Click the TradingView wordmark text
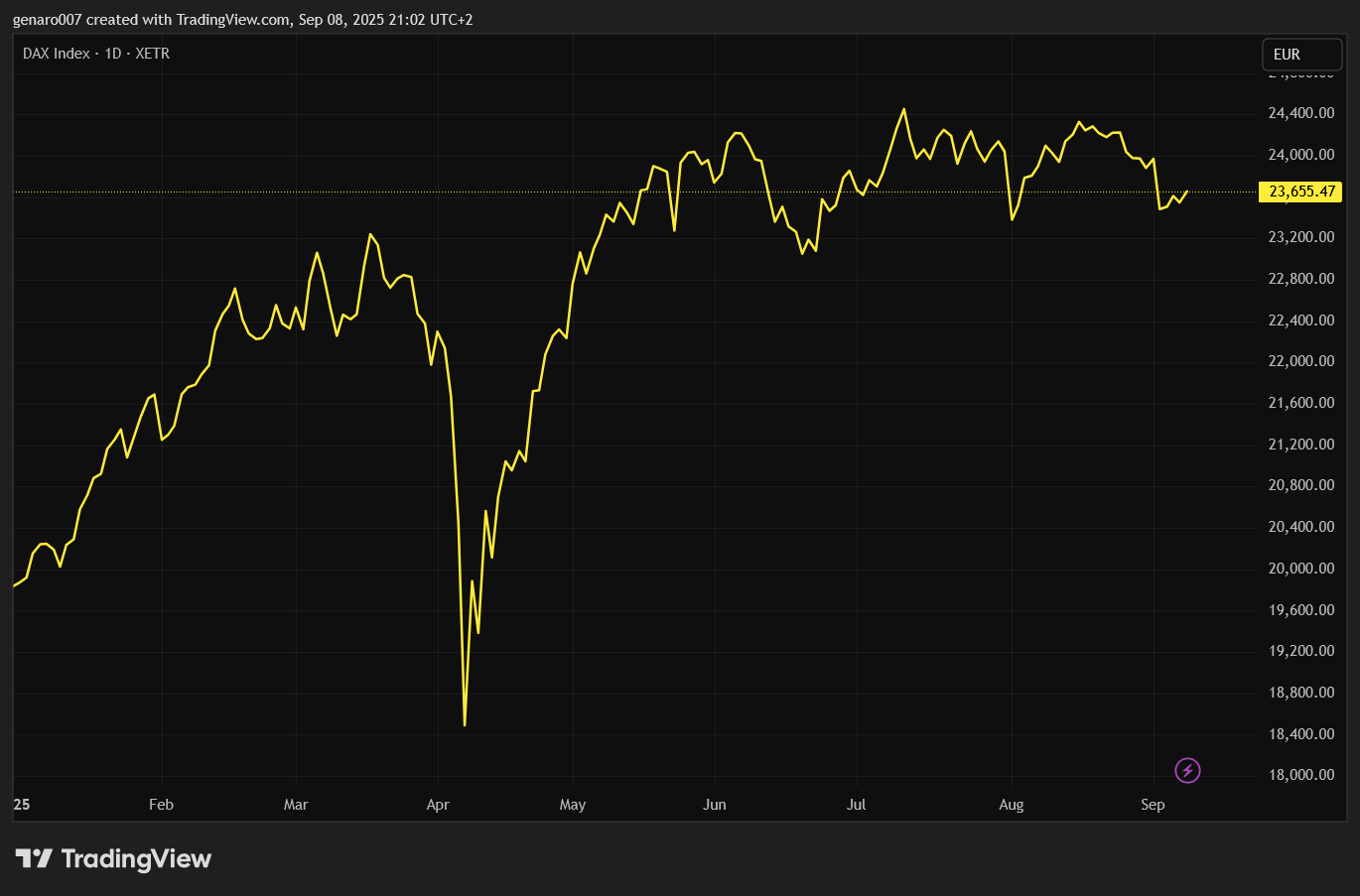 pyautogui.click(x=137, y=858)
